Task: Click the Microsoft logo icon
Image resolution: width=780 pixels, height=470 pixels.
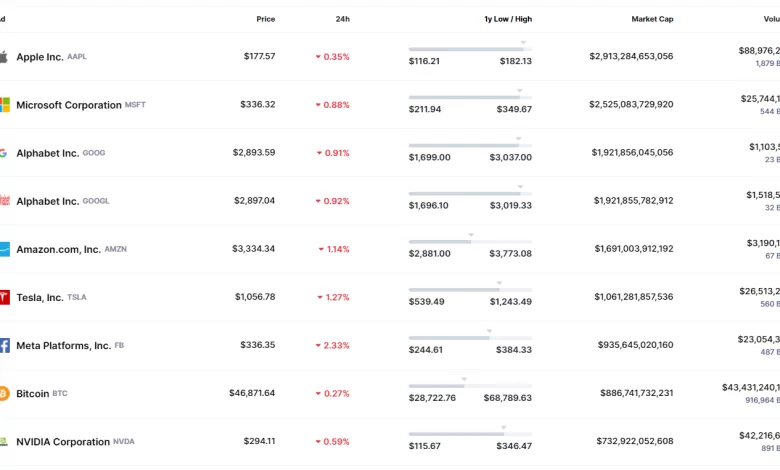Action: tap(4, 105)
